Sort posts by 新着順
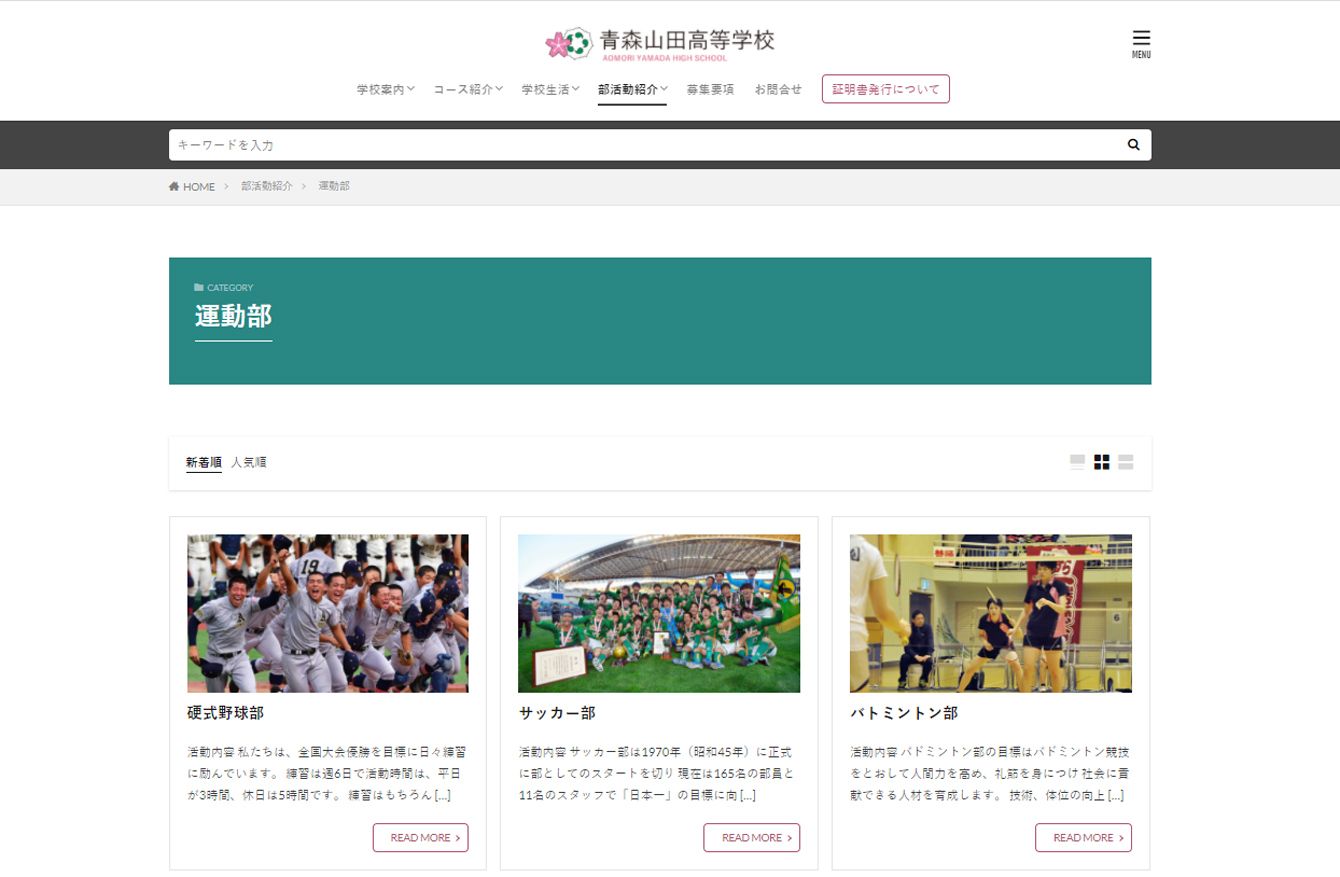 (204, 462)
